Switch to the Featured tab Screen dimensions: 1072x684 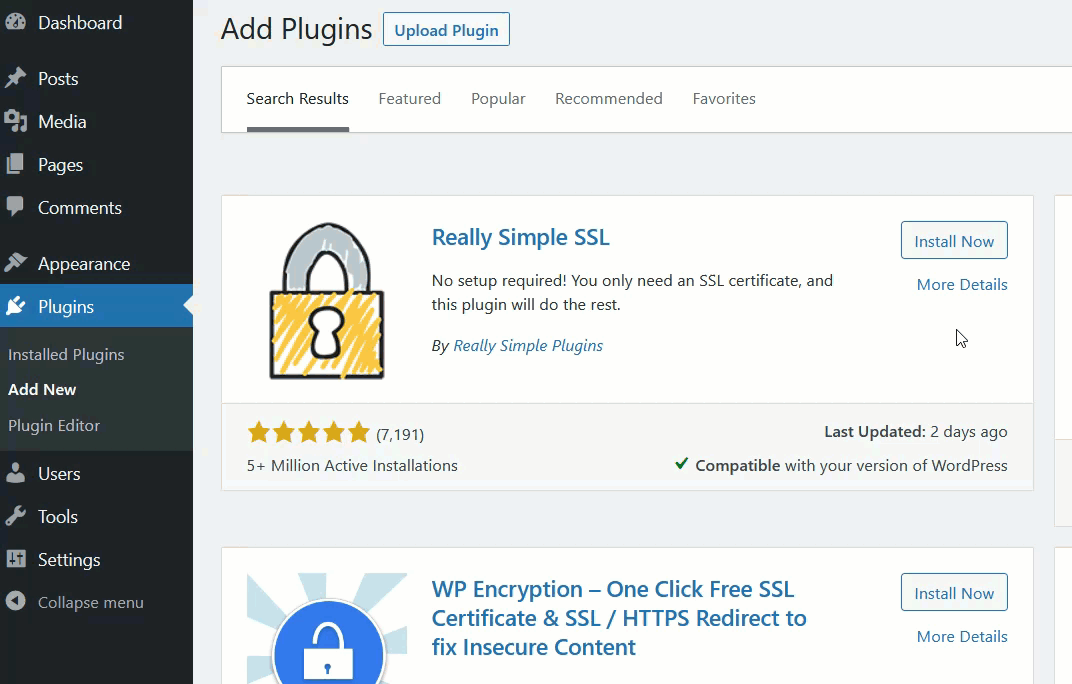tap(410, 99)
